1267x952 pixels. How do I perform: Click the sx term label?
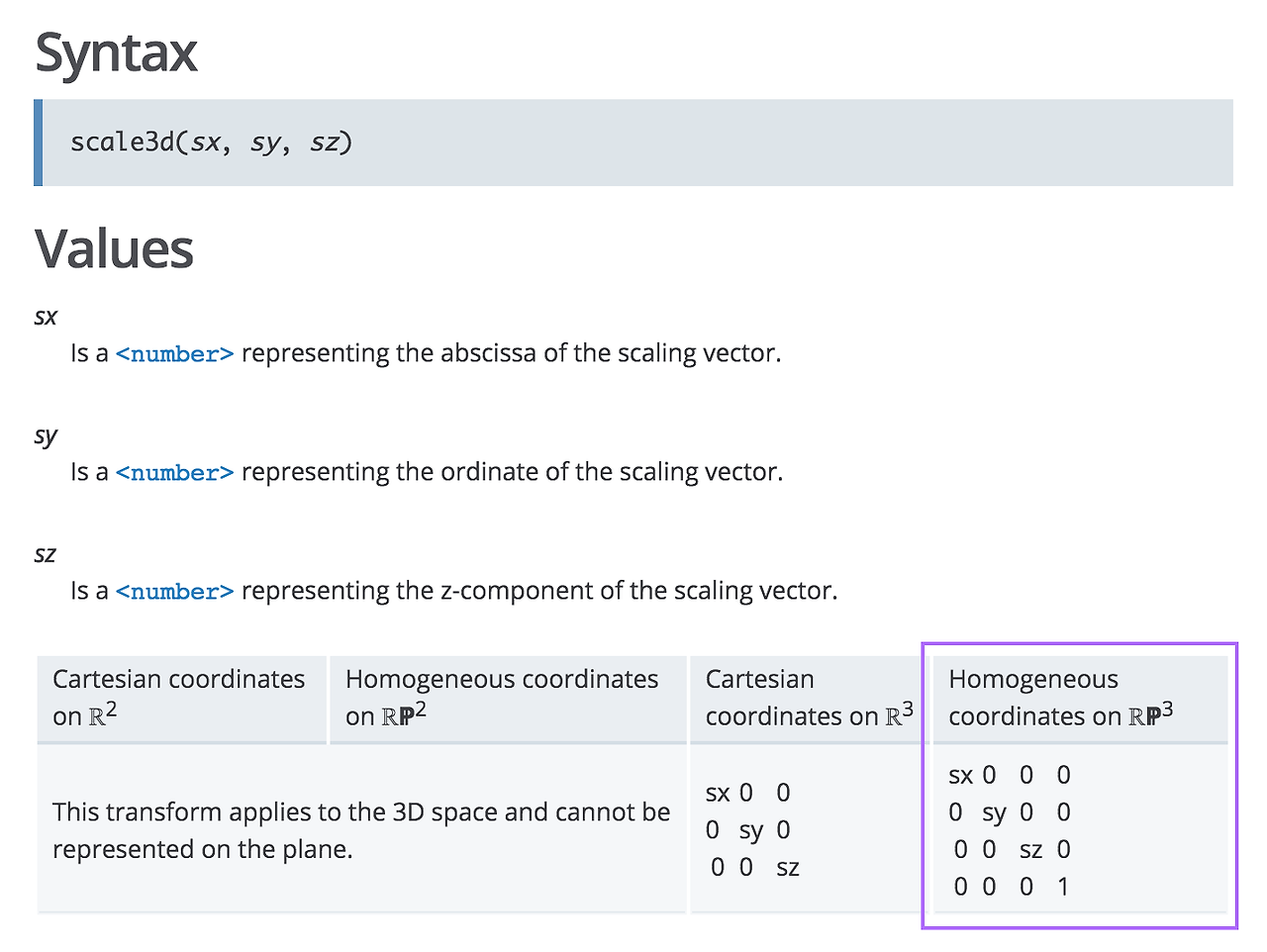click(46, 317)
